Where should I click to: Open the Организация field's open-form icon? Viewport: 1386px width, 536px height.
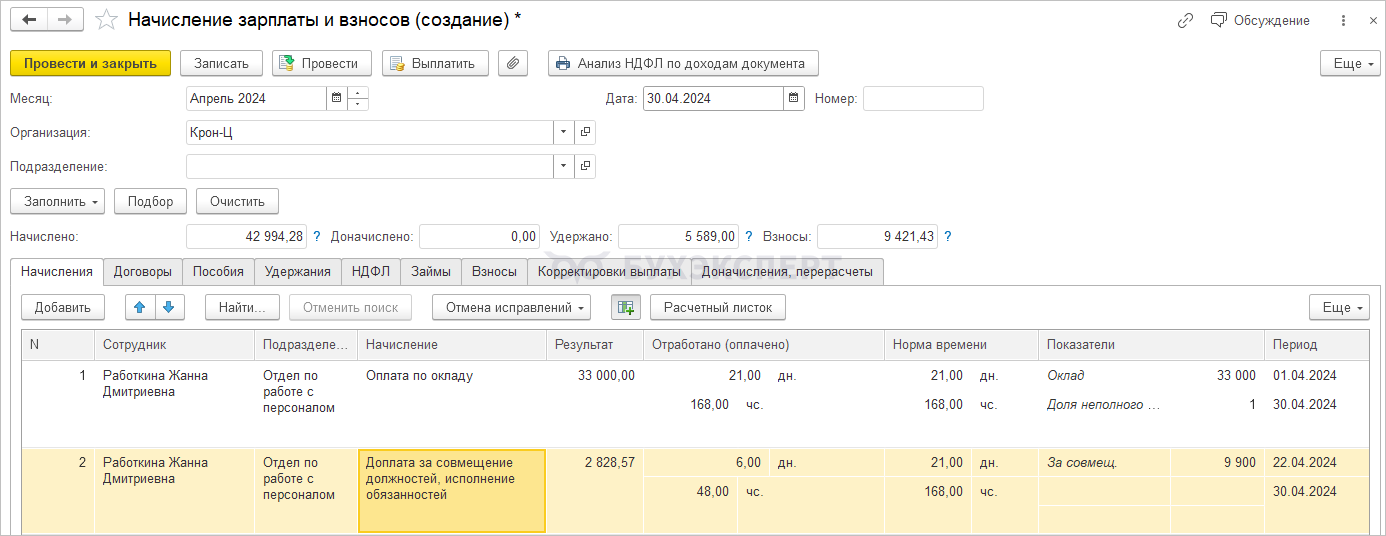click(585, 132)
